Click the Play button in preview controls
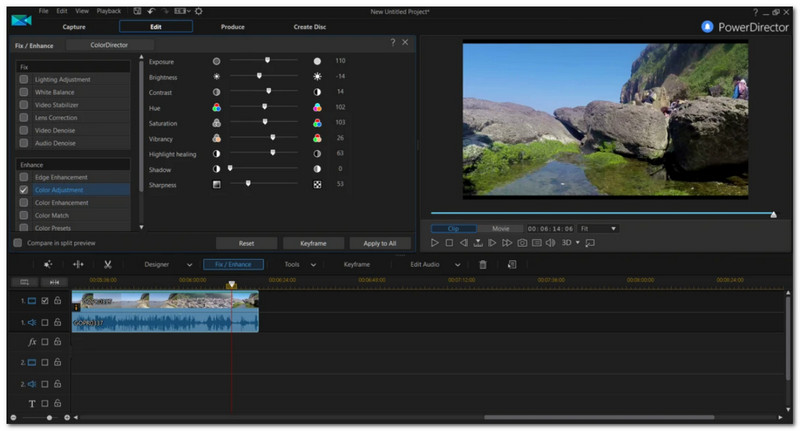The width and height of the screenshot is (800, 431). pos(435,243)
